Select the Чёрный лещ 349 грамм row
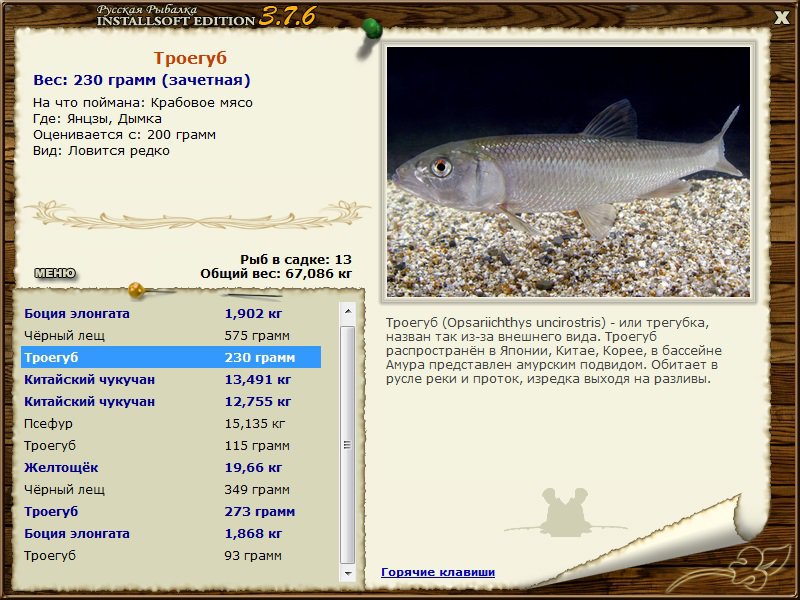Viewport: 800px width, 600px height. (171, 489)
